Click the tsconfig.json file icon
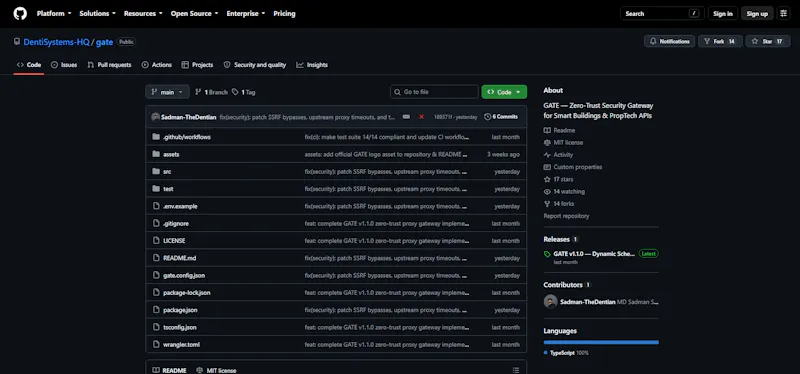 pyautogui.click(x=156, y=328)
